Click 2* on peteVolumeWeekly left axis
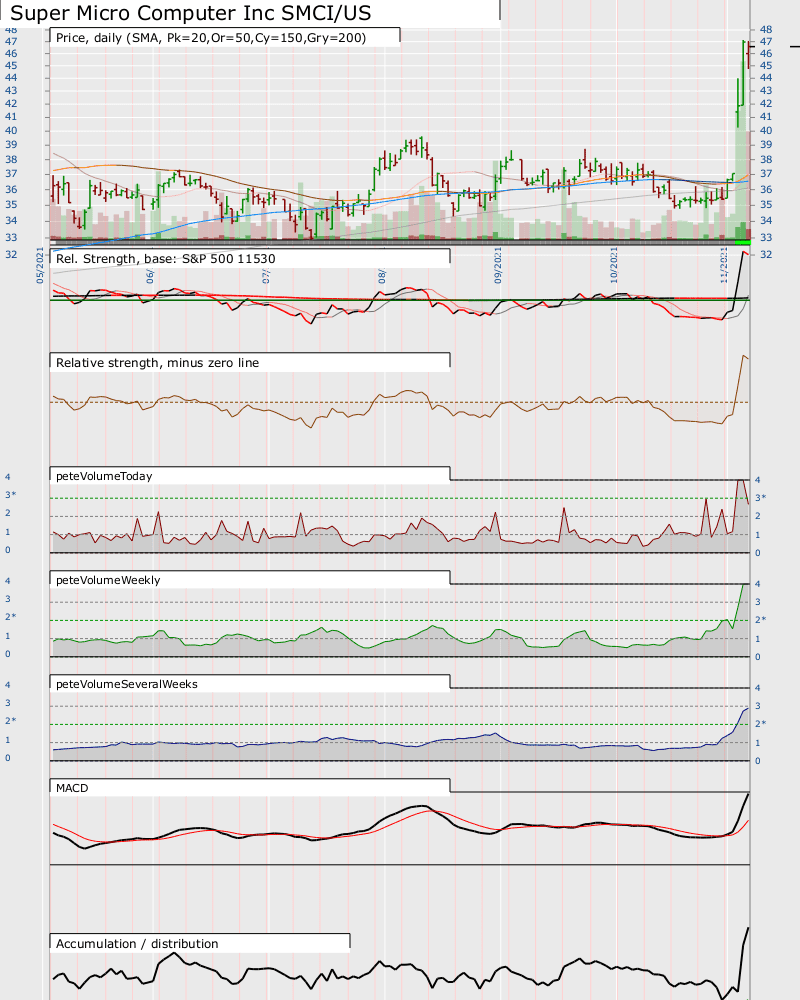The image size is (800, 1000). click(10, 617)
